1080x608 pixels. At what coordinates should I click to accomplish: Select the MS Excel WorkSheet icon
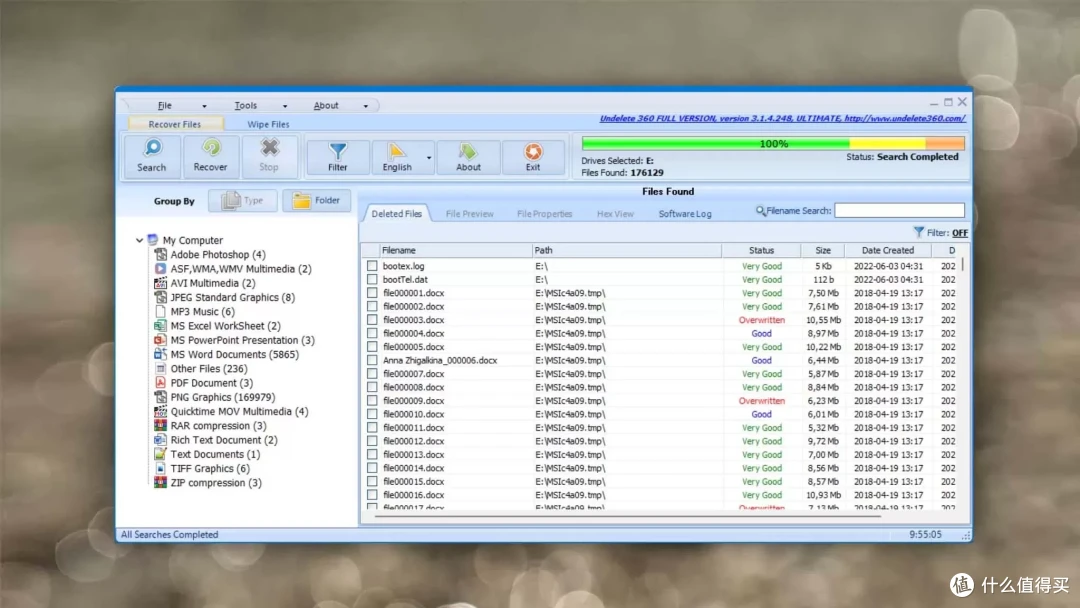(160, 326)
